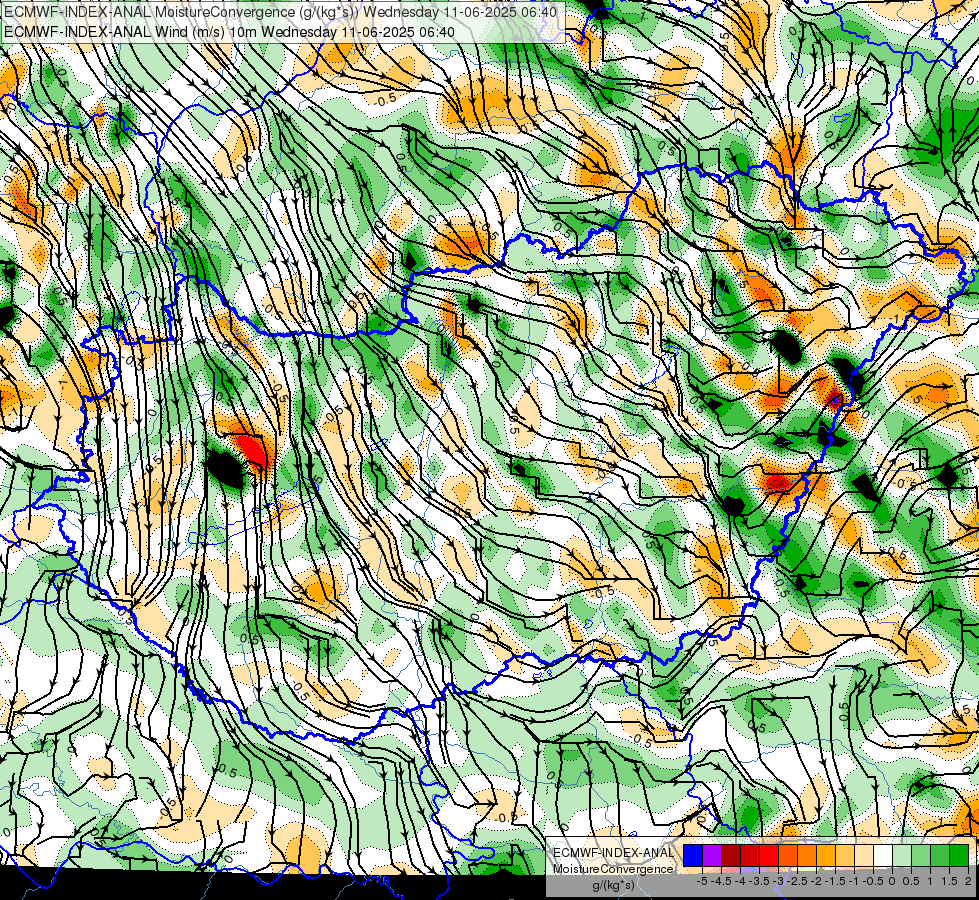The width and height of the screenshot is (979, 900).
Task: Click the -4.5 value on the legend scale
Action: pos(721,881)
